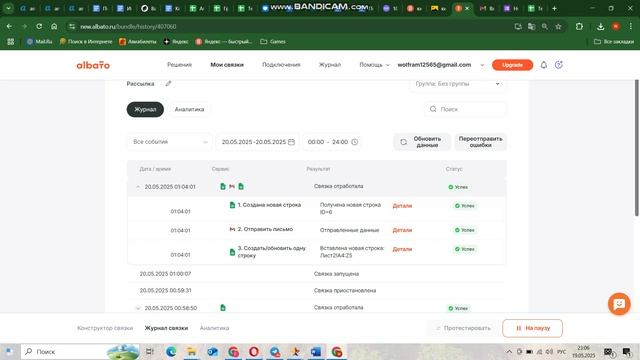
Task: Open the browser menu three dots
Action: coord(631,27)
